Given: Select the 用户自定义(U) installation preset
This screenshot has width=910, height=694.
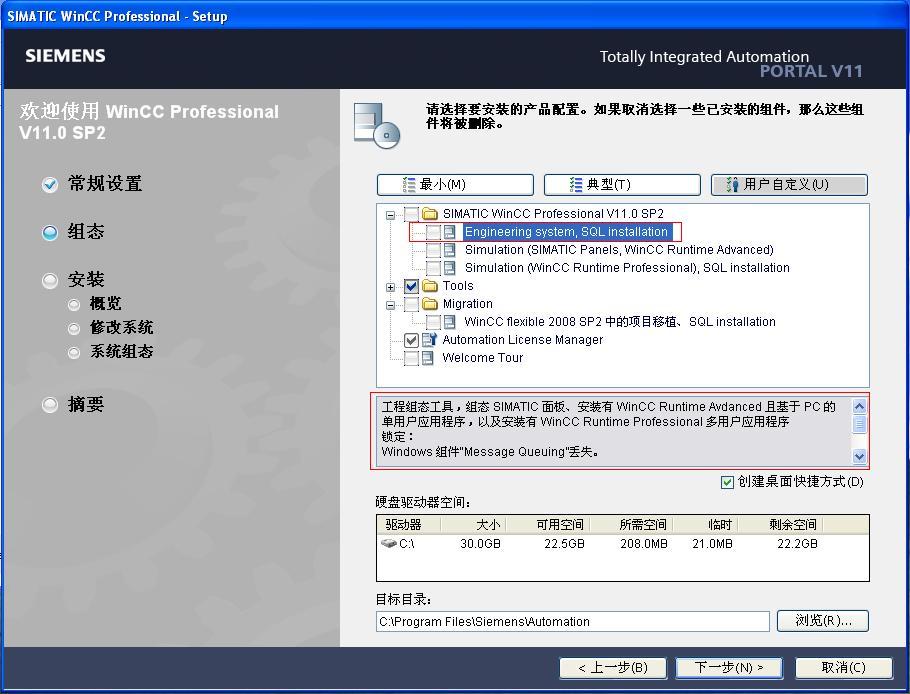Looking at the screenshot, I should coord(789,185).
